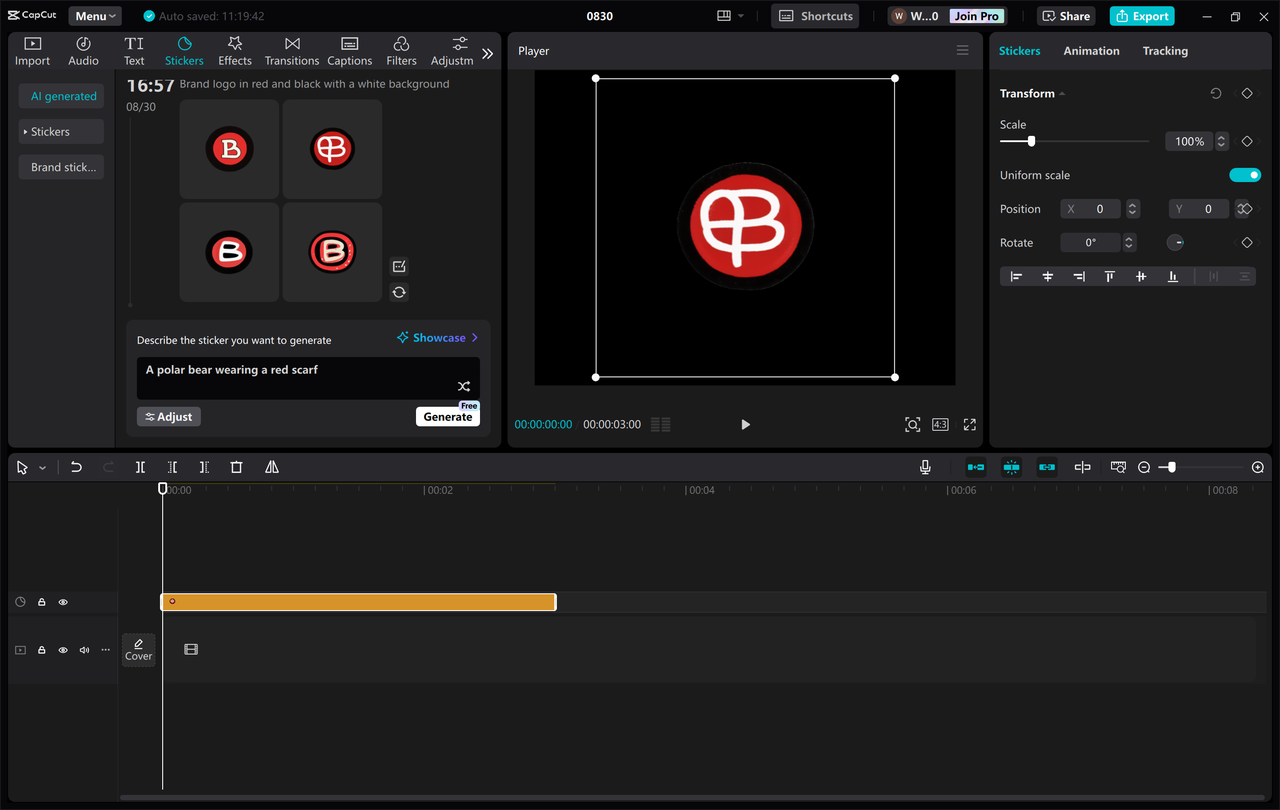Open the 4:3 aspect ratio dropdown

[x=940, y=424]
